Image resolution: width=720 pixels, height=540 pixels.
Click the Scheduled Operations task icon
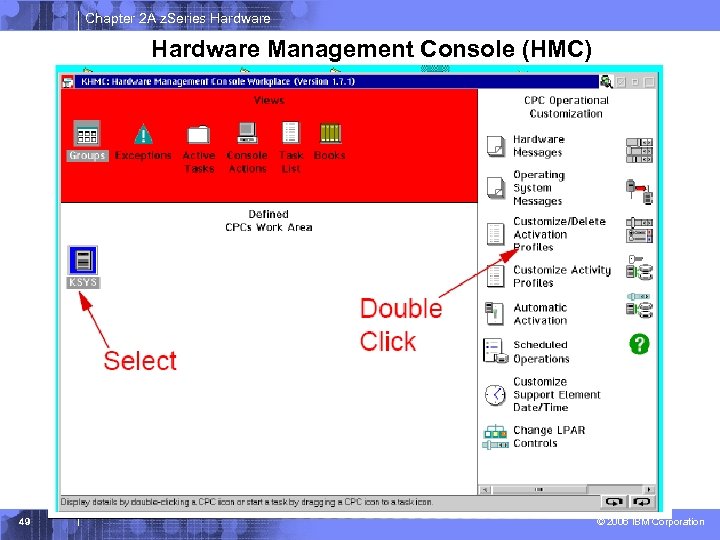(x=495, y=351)
